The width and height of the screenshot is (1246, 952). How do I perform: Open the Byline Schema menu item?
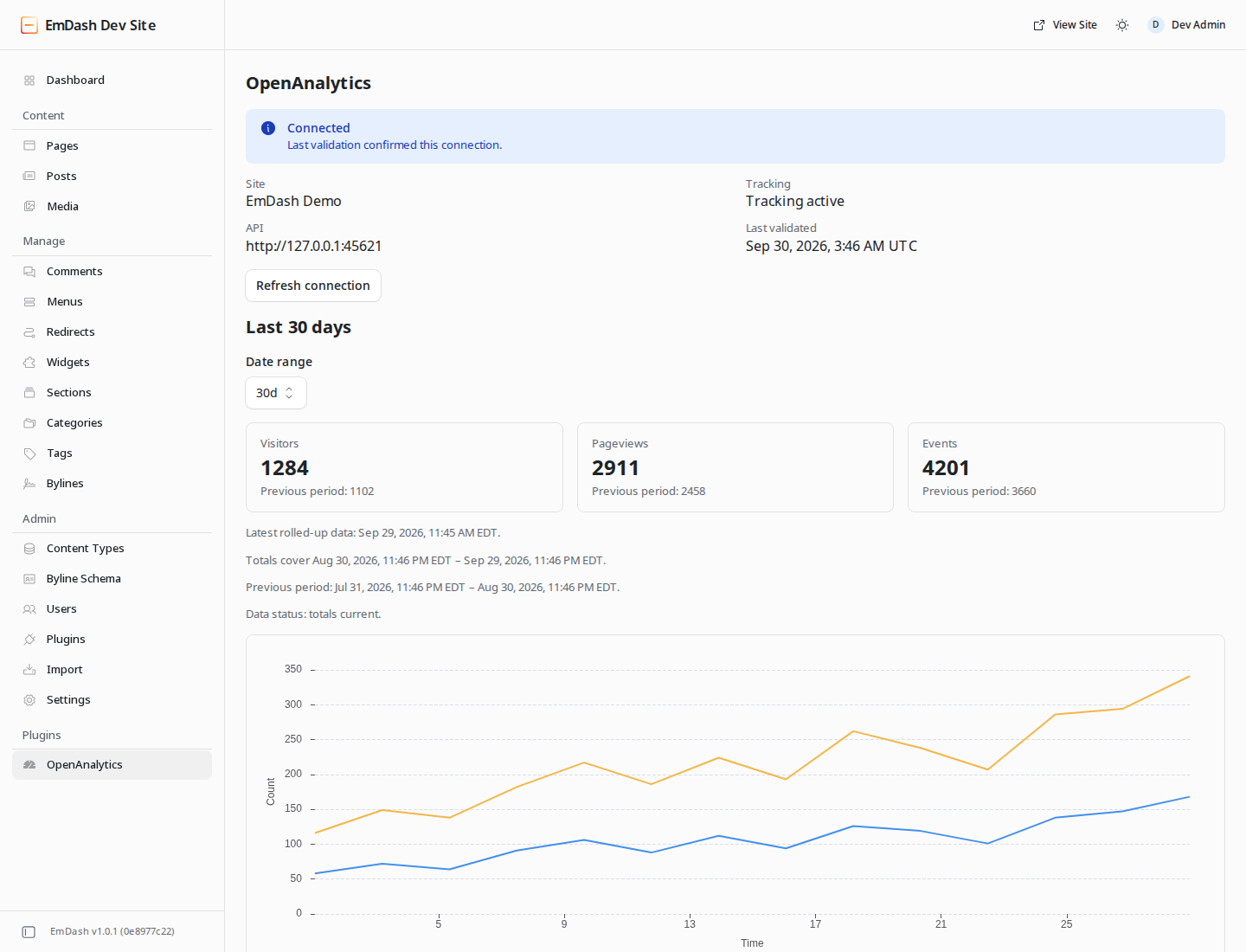[x=112, y=578]
